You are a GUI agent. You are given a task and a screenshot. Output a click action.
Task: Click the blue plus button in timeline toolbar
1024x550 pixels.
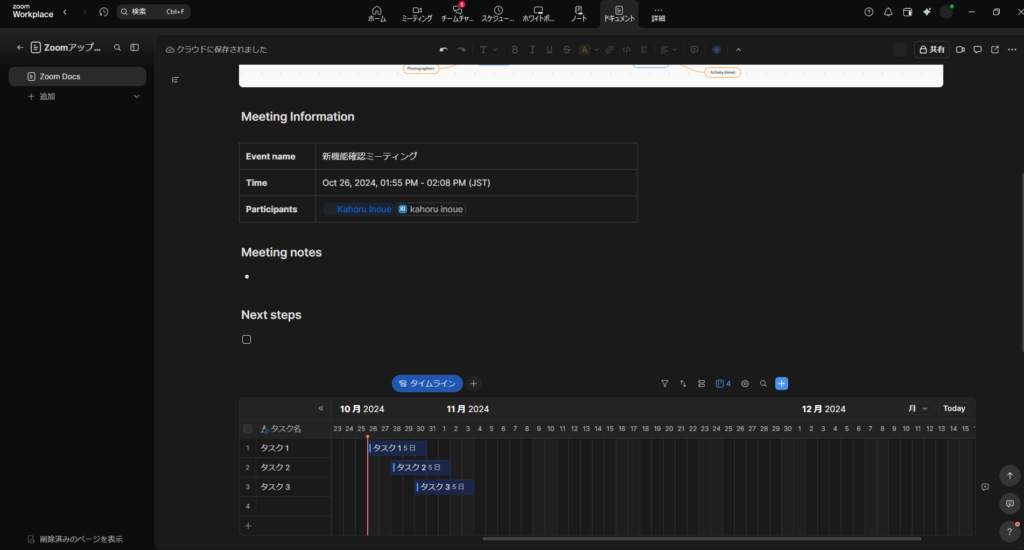[782, 383]
